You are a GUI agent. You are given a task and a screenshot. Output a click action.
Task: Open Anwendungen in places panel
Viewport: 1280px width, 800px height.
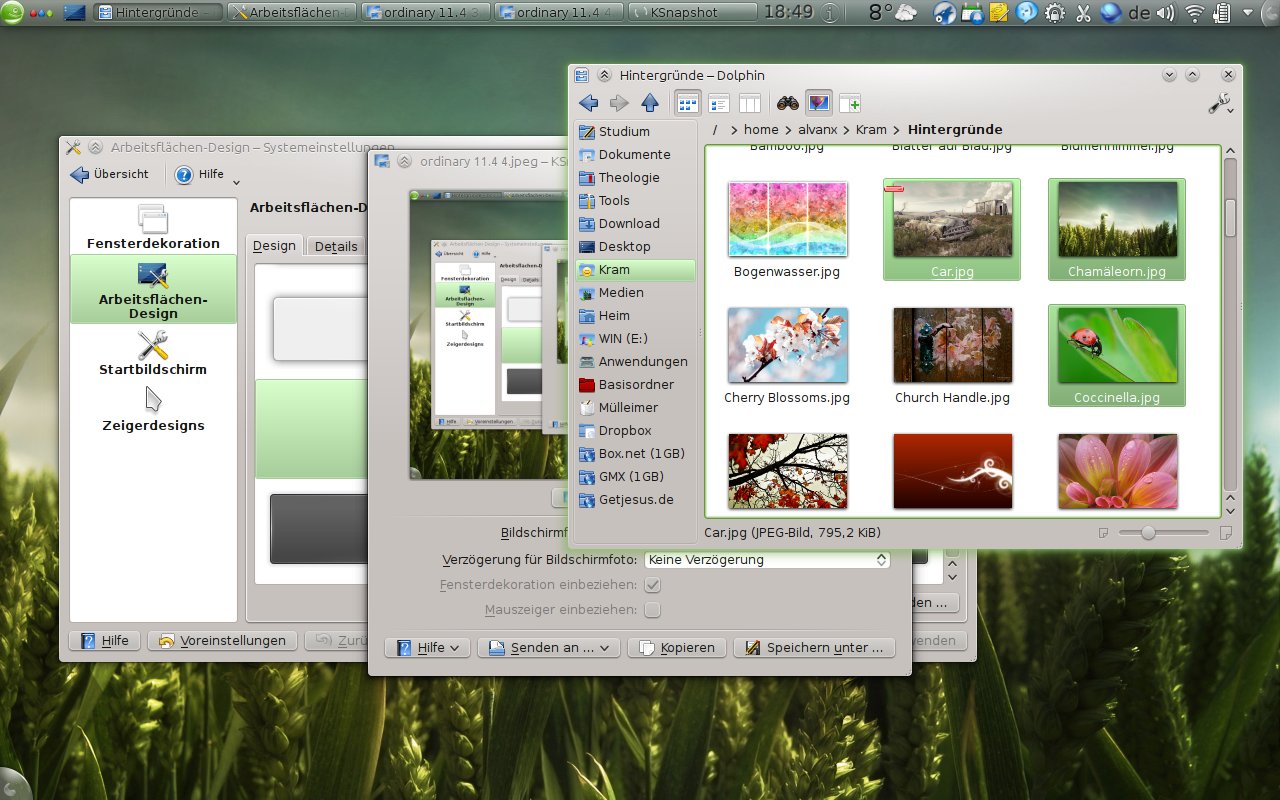point(635,361)
